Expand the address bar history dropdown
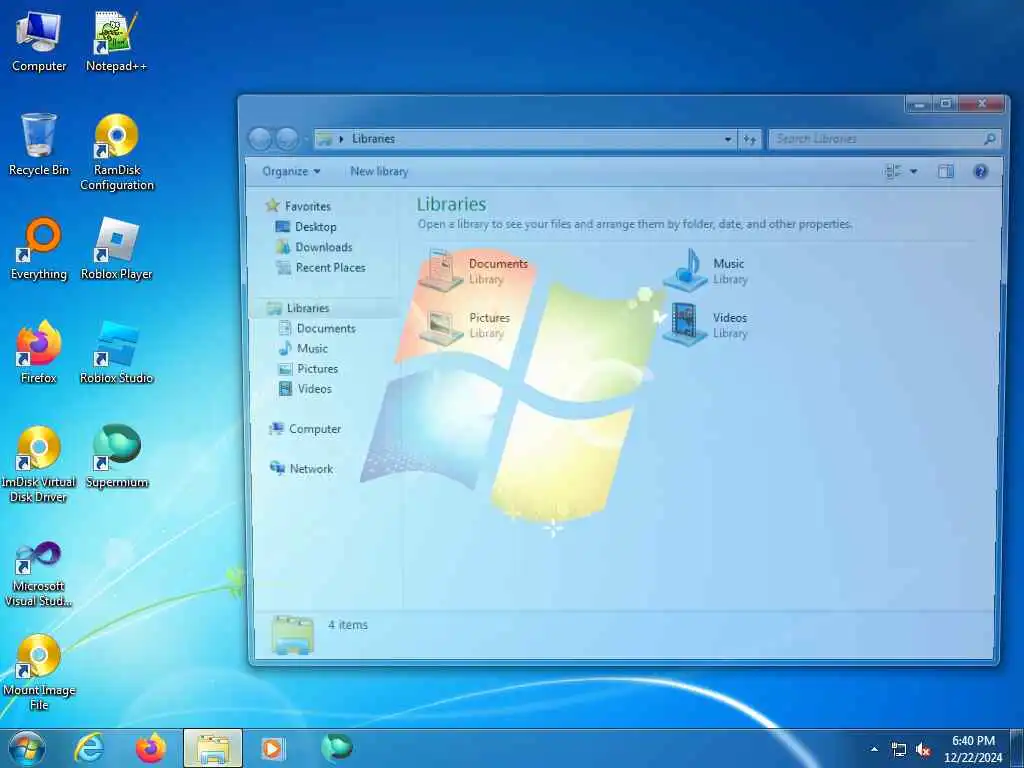1024x768 pixels. click(x=728, y=139)
